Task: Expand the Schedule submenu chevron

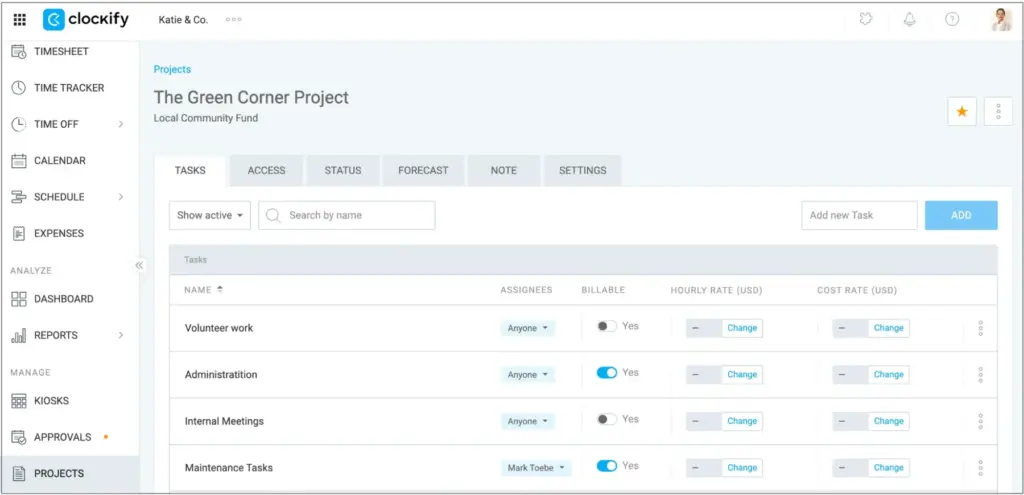Action: 121,197
